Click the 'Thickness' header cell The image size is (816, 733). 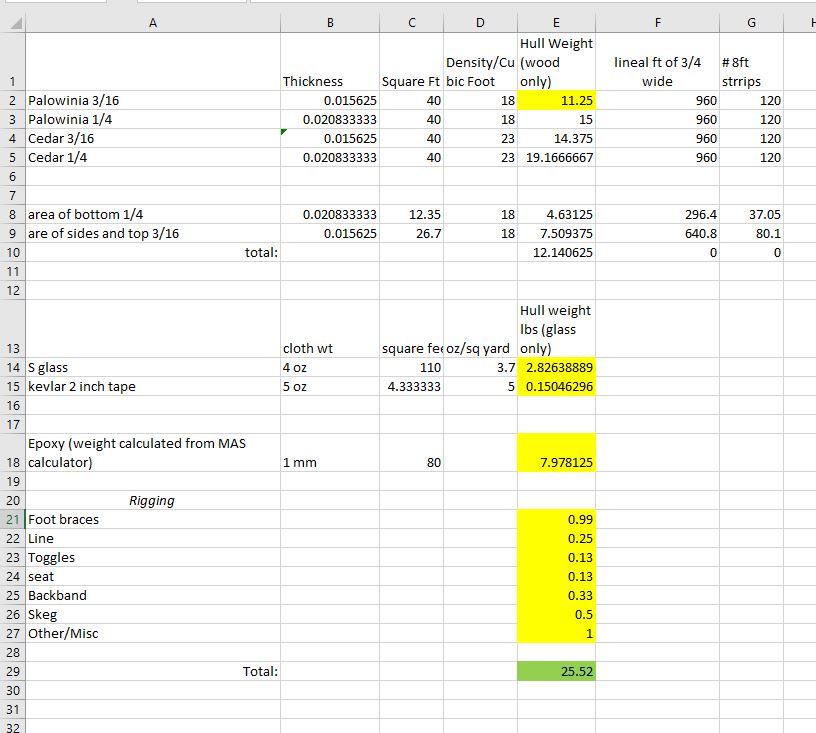click(330, 62)
